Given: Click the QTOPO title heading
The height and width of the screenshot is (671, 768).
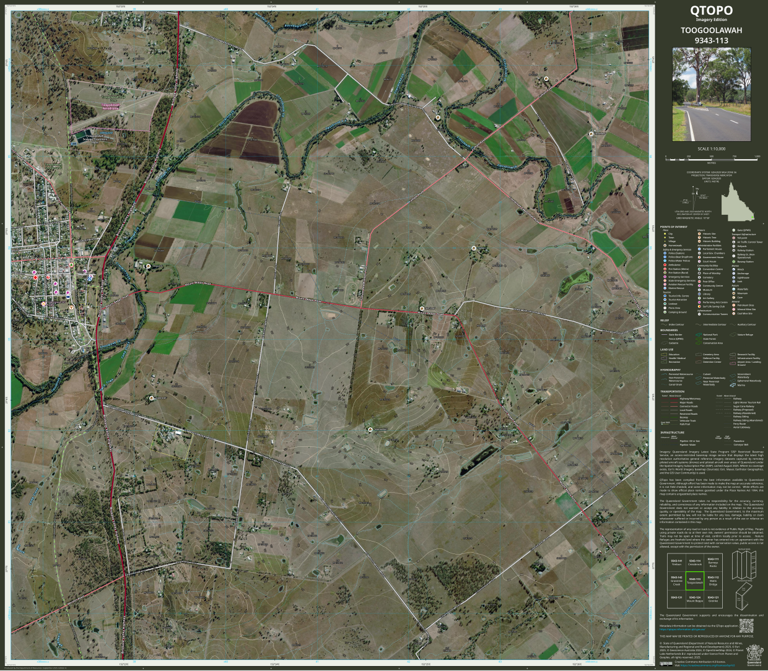Looking at the screenshot, I should (x=711, y=10).
